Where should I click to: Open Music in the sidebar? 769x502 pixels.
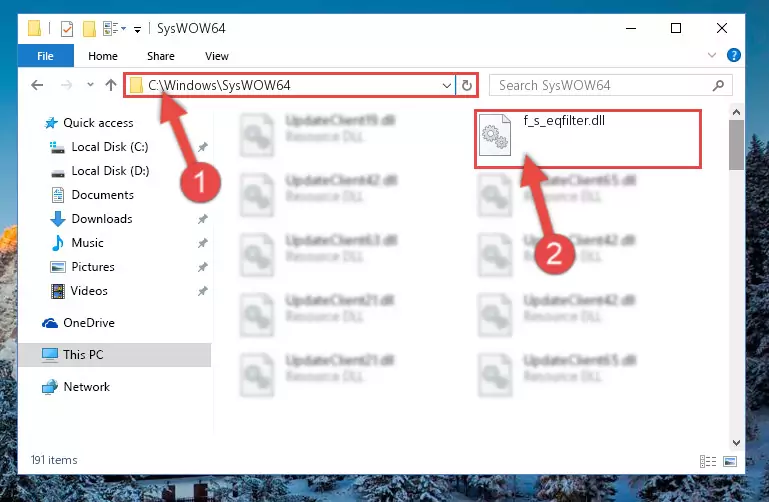coord(87,243)
